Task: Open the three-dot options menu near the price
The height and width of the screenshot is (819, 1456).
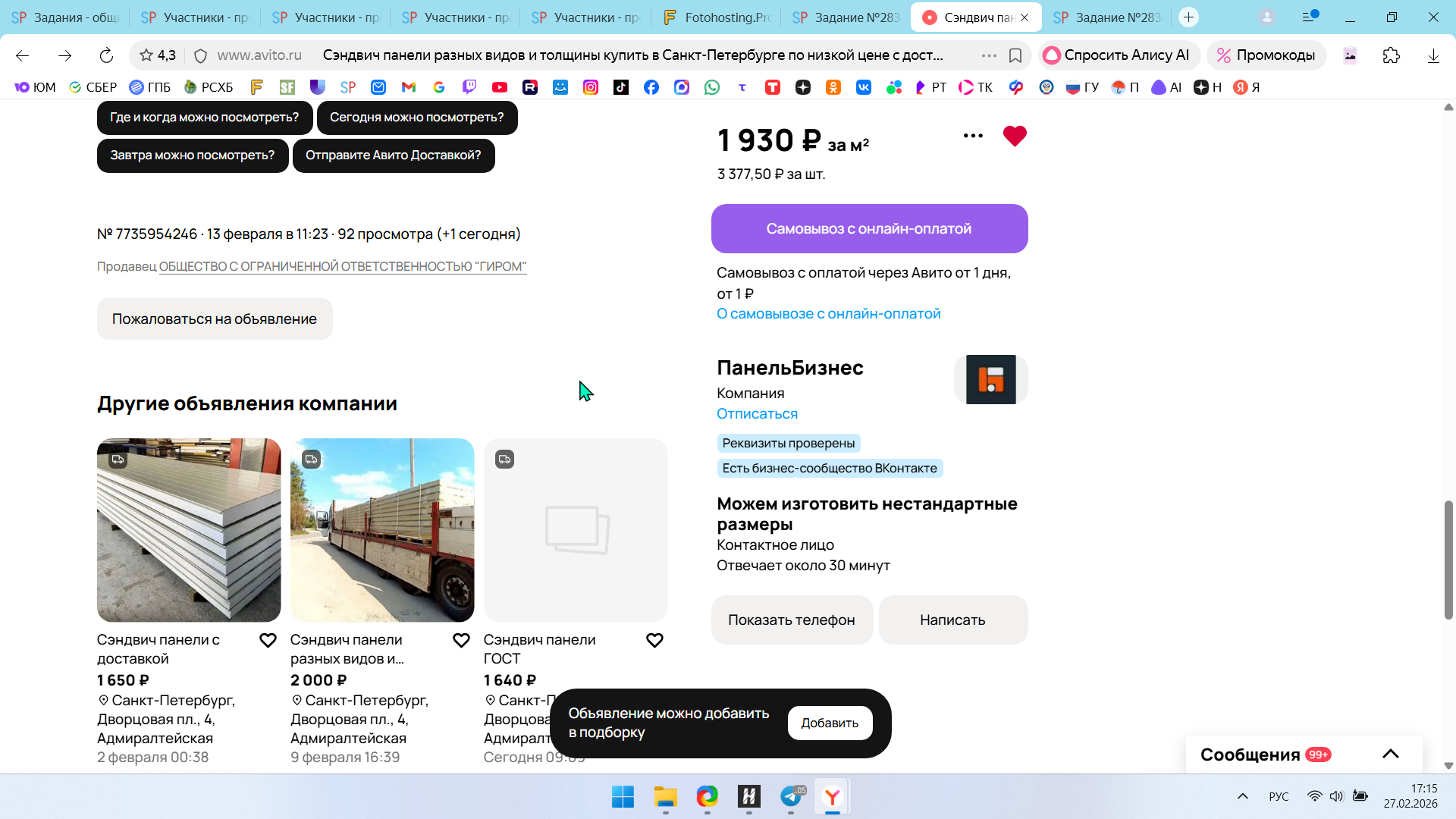Action: 973,136
